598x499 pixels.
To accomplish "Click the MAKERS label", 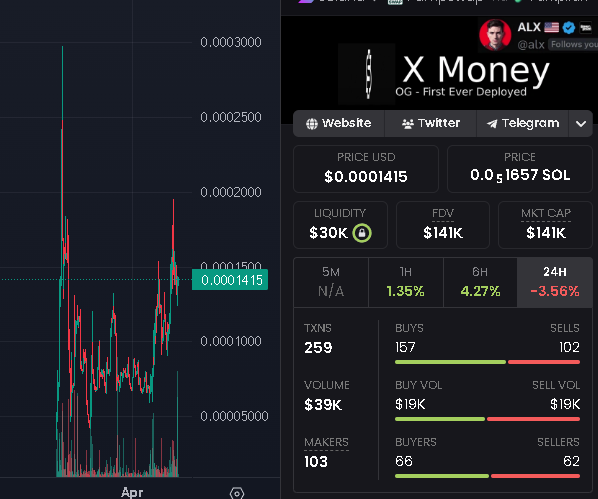I will point(326,443).
